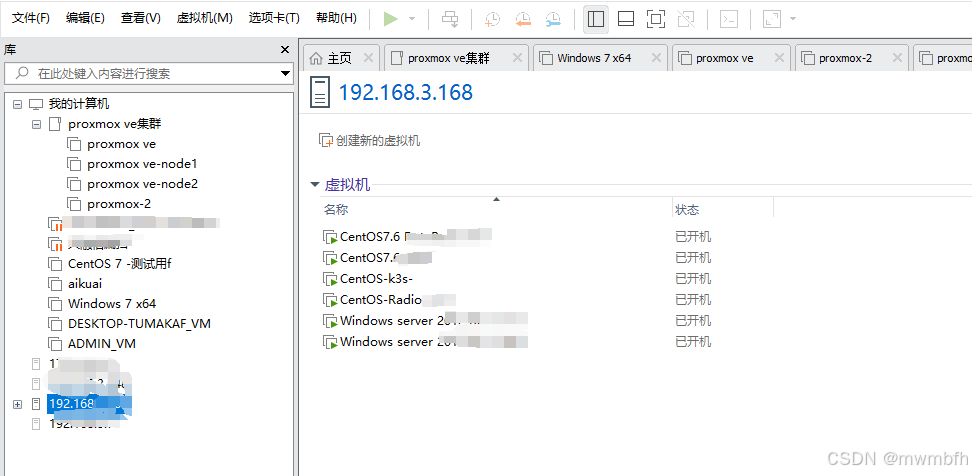Collapse the proxmox ve集群 folder node

click(x=37, y=124)
